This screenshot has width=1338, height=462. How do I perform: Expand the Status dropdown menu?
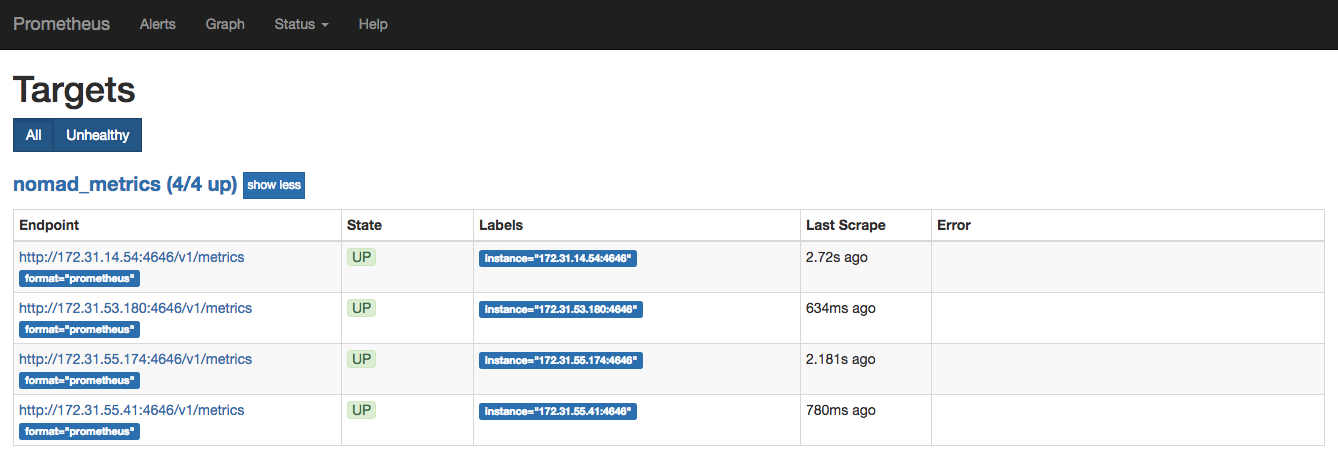pyautogui.click(x=301, y=24)
